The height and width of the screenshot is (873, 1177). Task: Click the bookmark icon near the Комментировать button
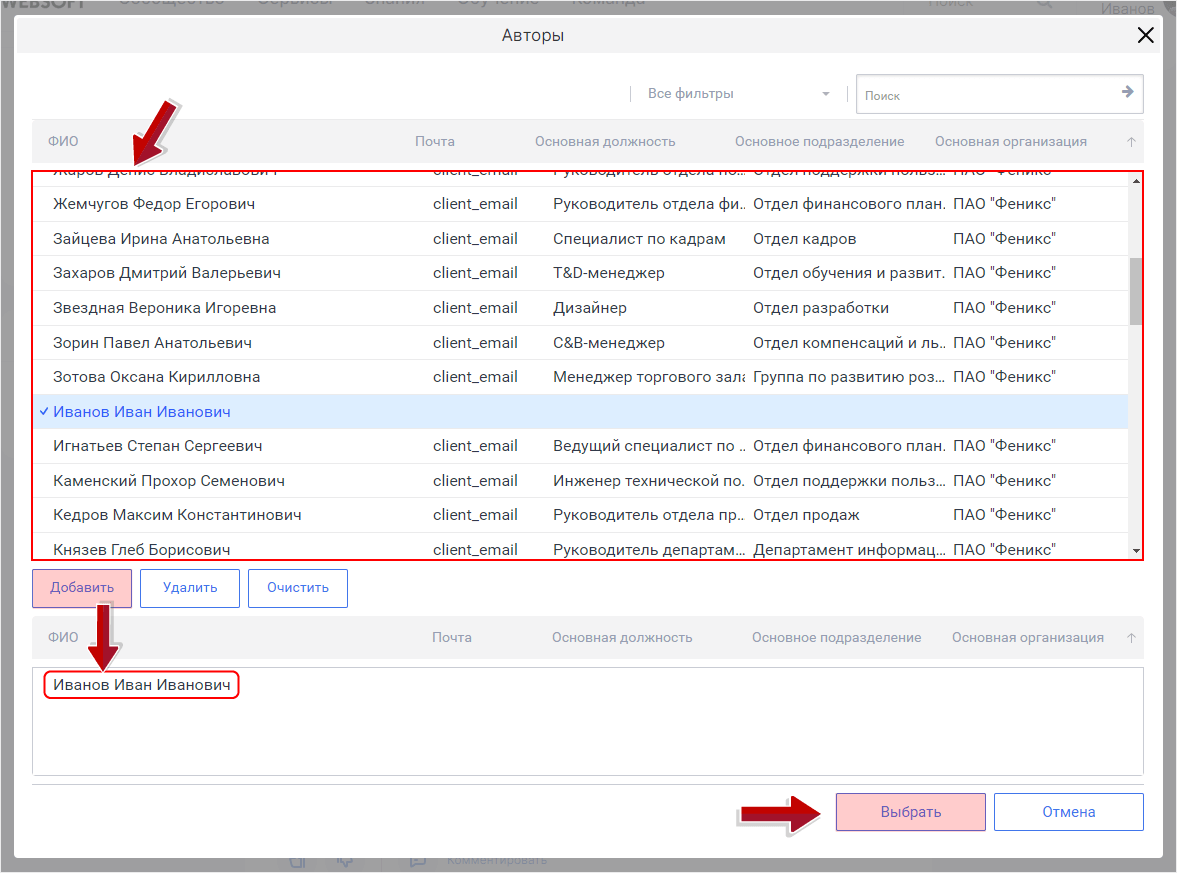(x=297, y=860)
